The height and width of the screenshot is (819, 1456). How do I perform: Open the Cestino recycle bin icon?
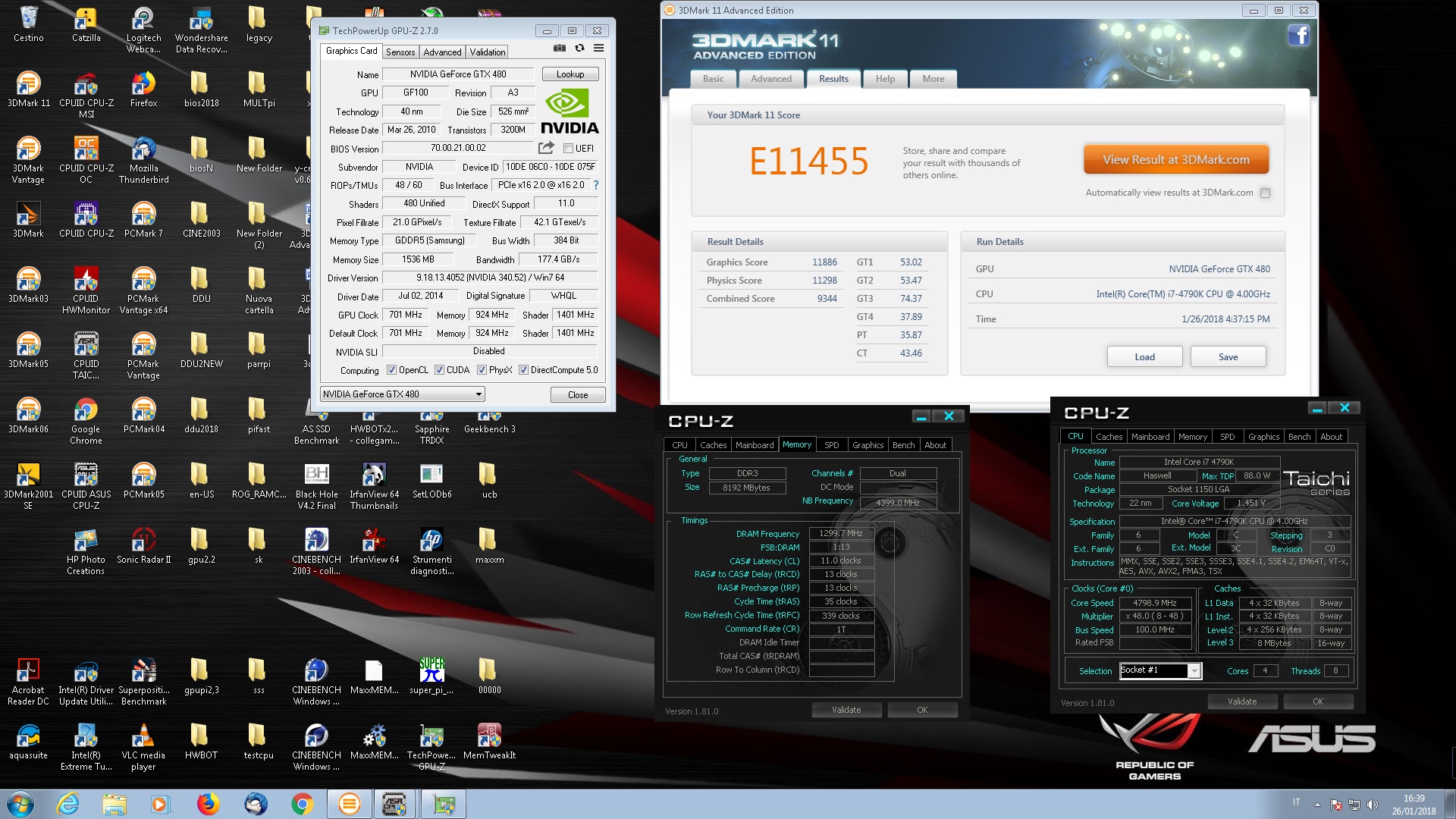point(29,25)
